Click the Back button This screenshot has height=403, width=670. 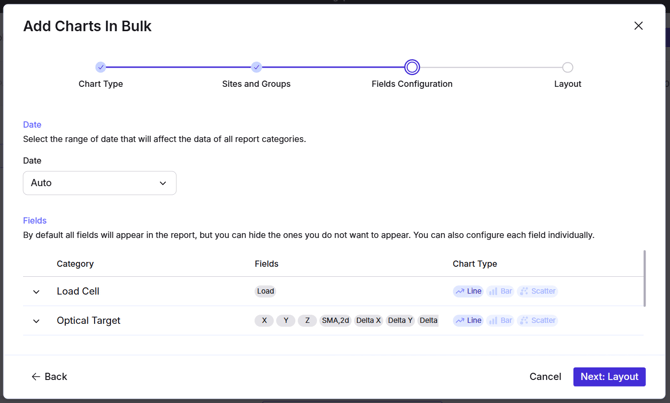tap(49, 377)
